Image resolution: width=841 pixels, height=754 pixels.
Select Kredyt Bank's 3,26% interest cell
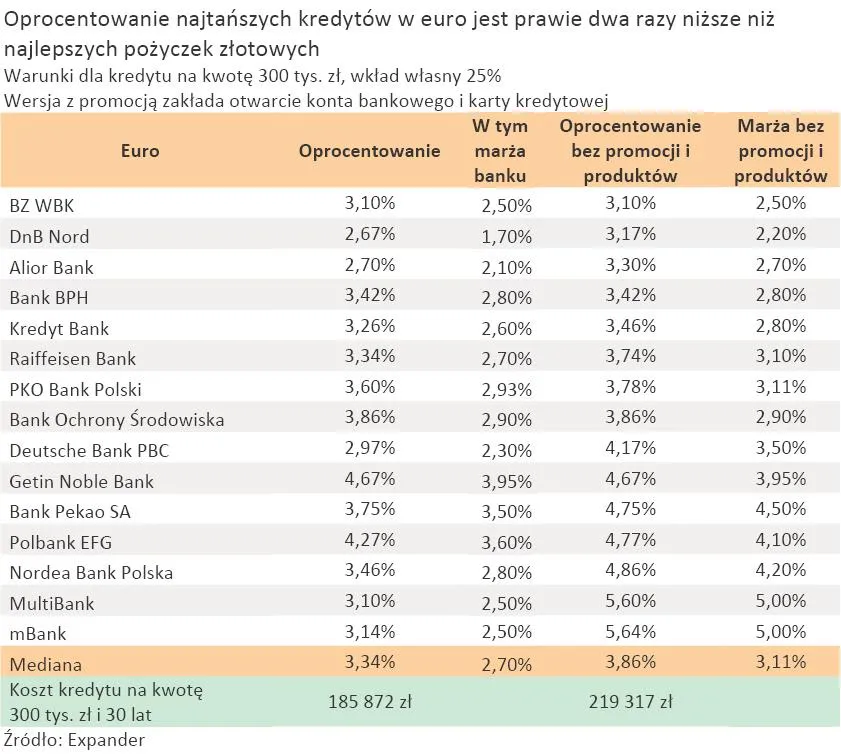370,326
